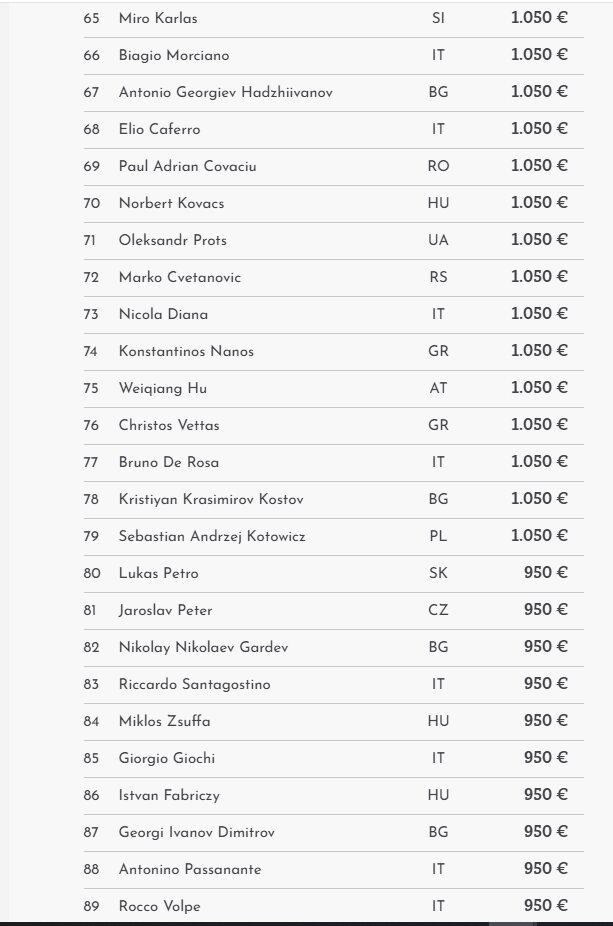613x926 pixels.
Task: Click rank number 73 next to Nicola Diana
Action: [92, 315]
